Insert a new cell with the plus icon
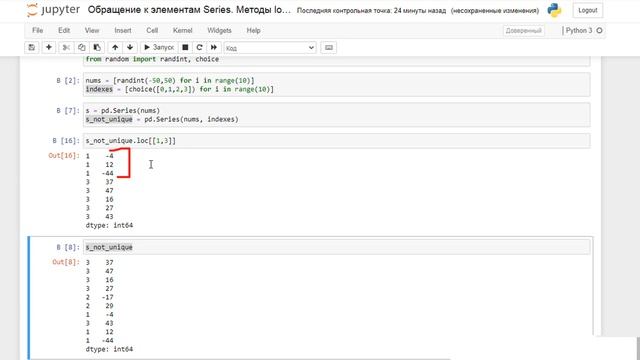 click(49, 48)
